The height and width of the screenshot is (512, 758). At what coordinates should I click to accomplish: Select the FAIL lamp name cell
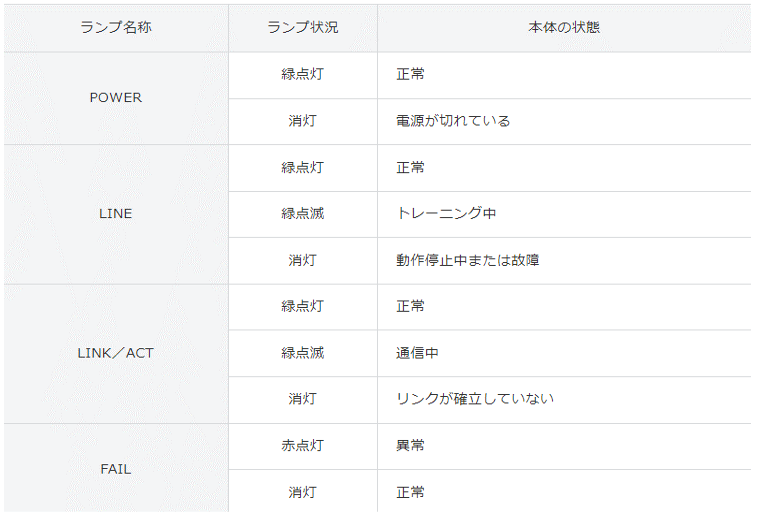[116, 468]
